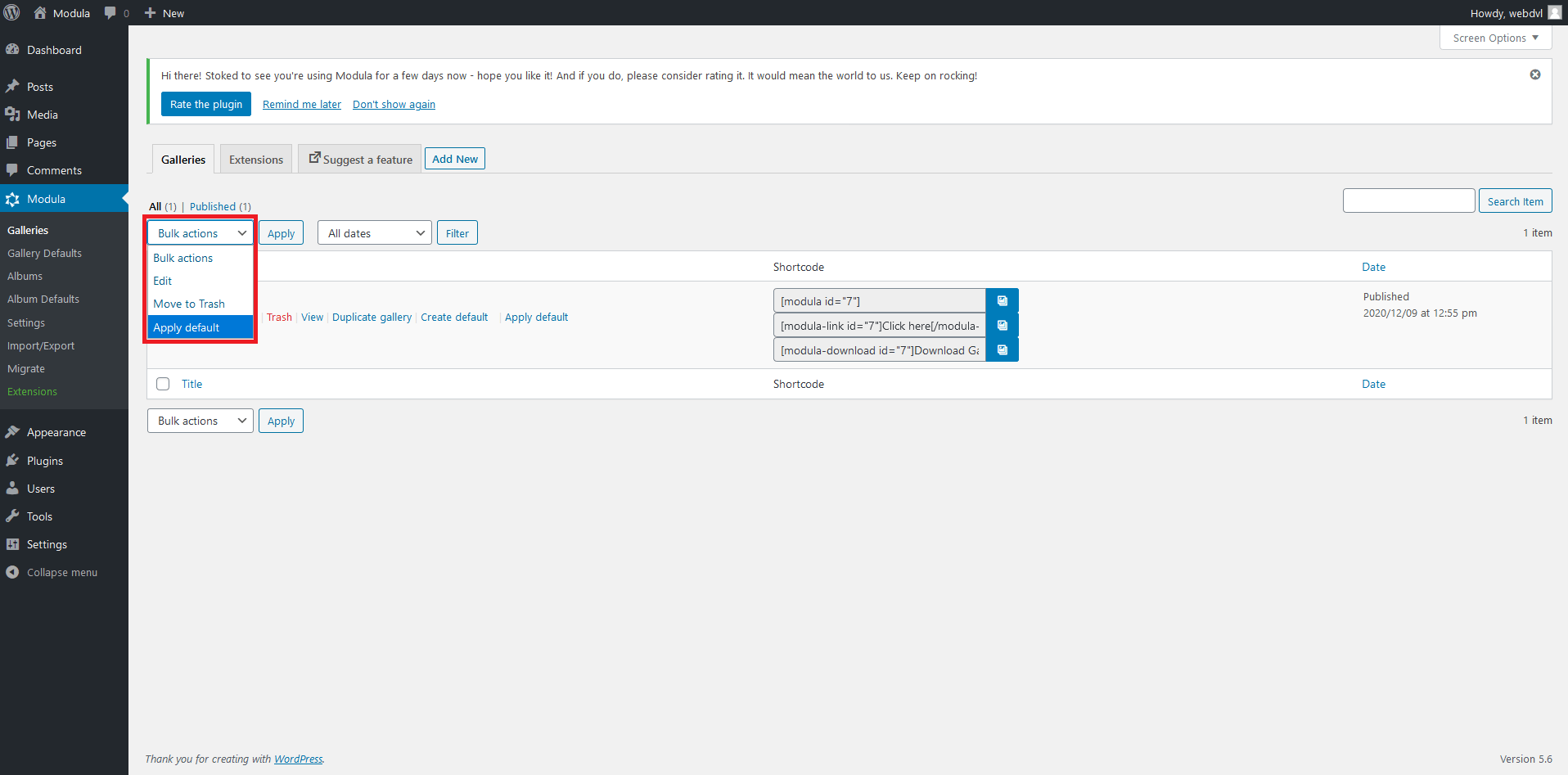Viewport: 1568px width, 775px height.
Task: Open the comments bubble in the top bar
Action: click(x=110, y=12)
